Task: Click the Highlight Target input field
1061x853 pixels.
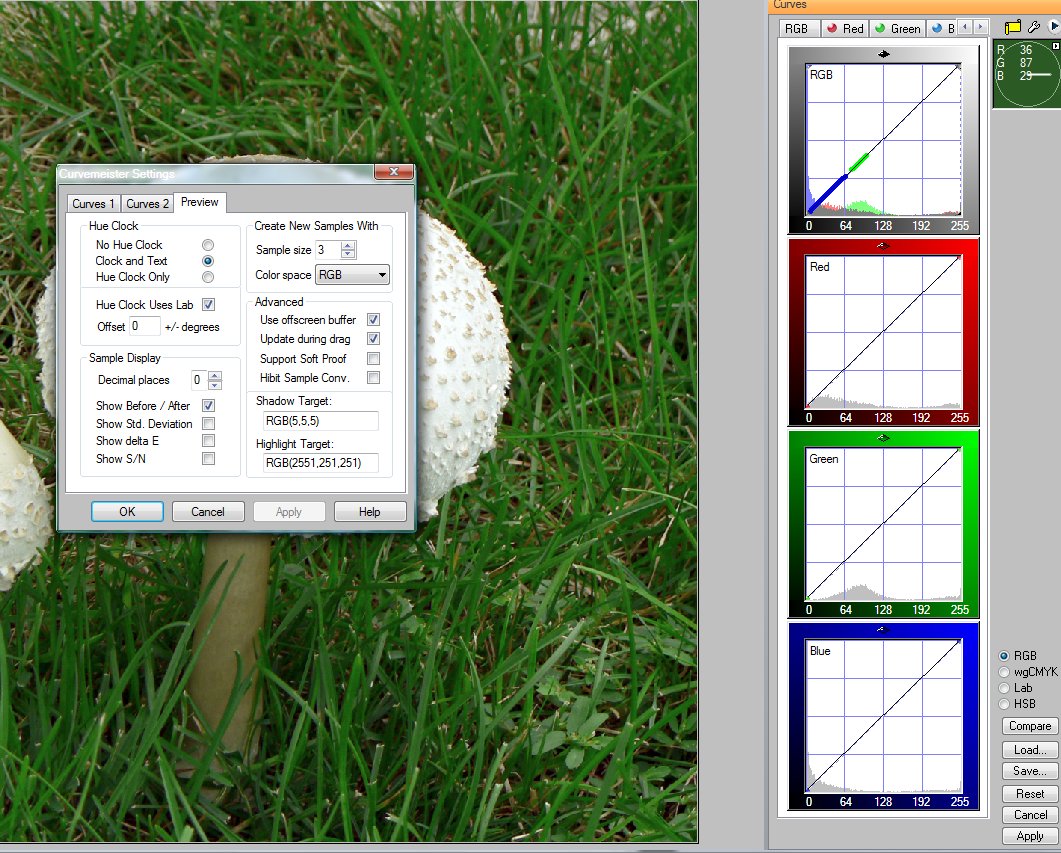Action: [320, 463]
